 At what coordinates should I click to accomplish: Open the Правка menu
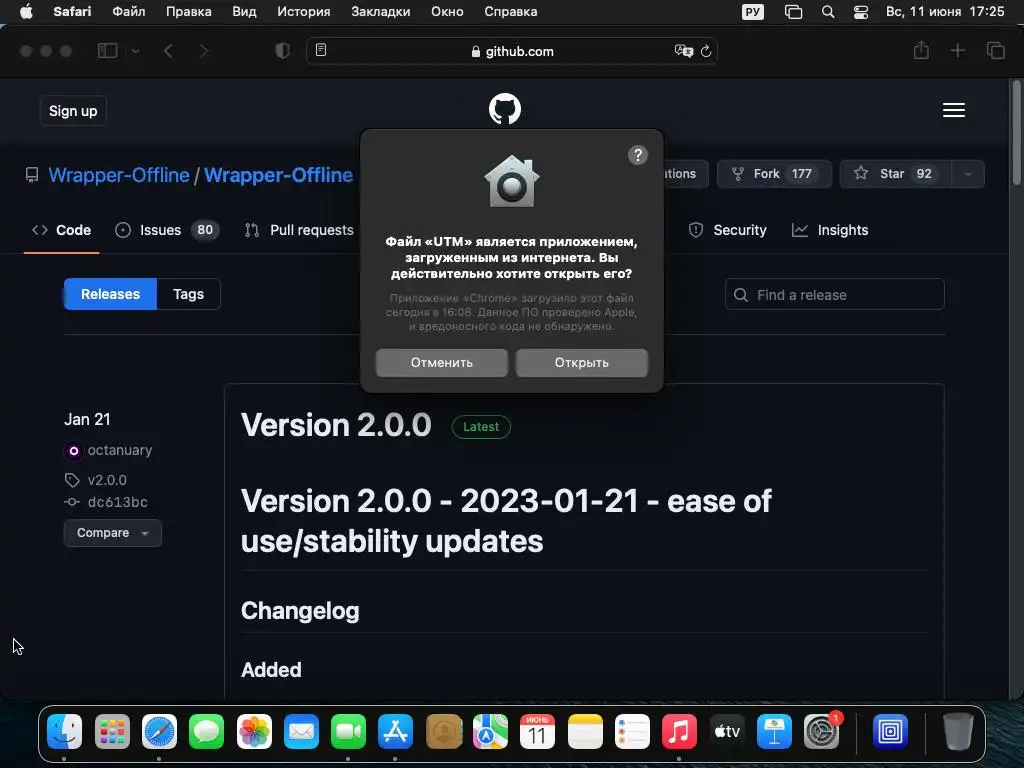(189, 12)
